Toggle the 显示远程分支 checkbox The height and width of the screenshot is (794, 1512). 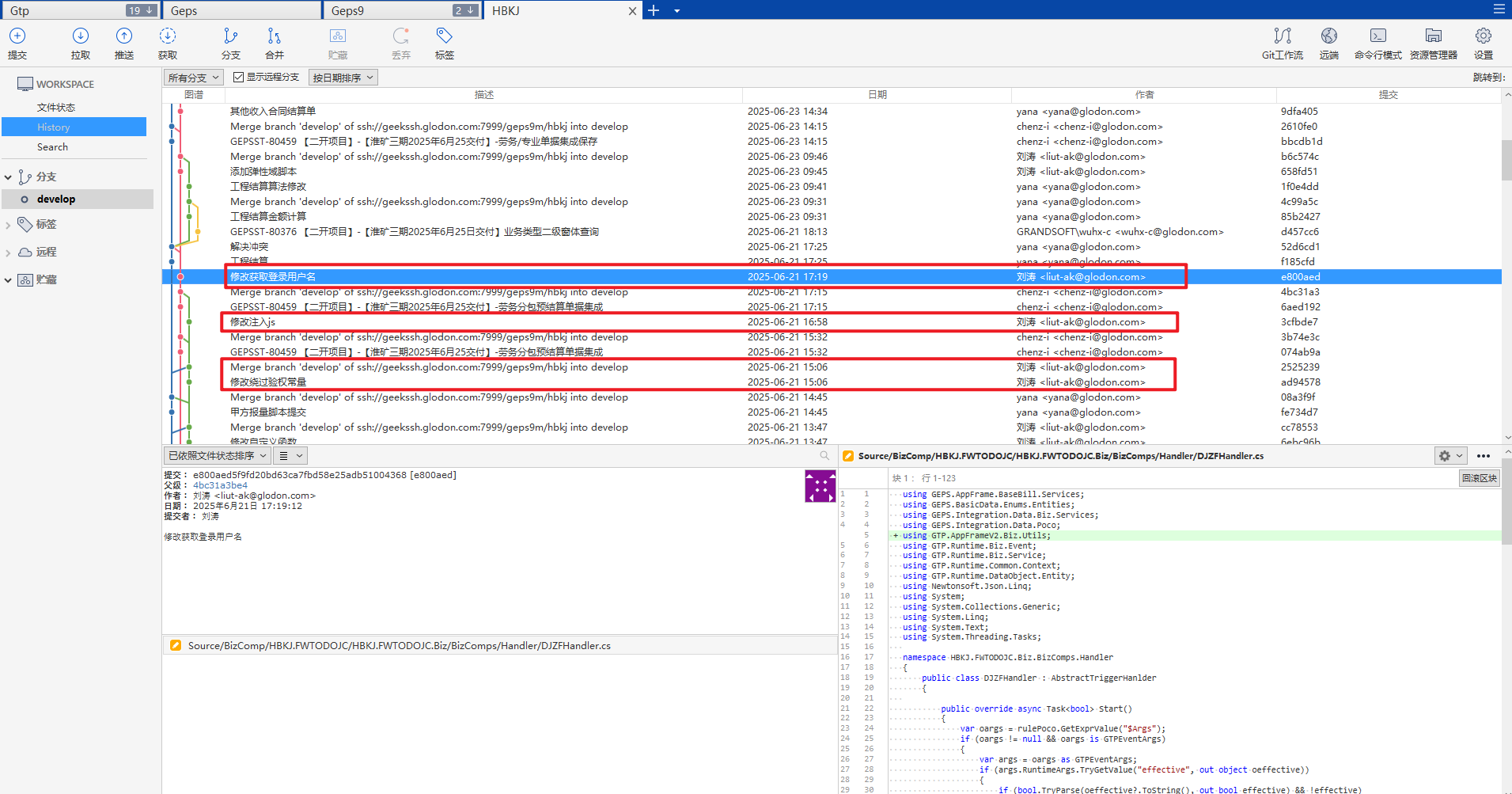tap(238, 78)
